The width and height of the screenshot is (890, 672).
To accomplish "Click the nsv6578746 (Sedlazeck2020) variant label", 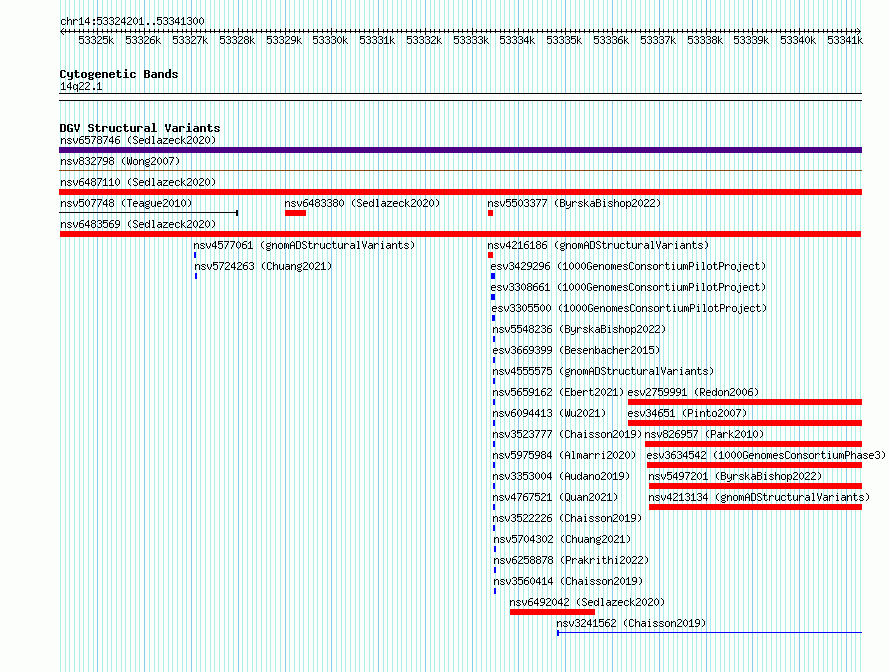I will coord(138,140).
